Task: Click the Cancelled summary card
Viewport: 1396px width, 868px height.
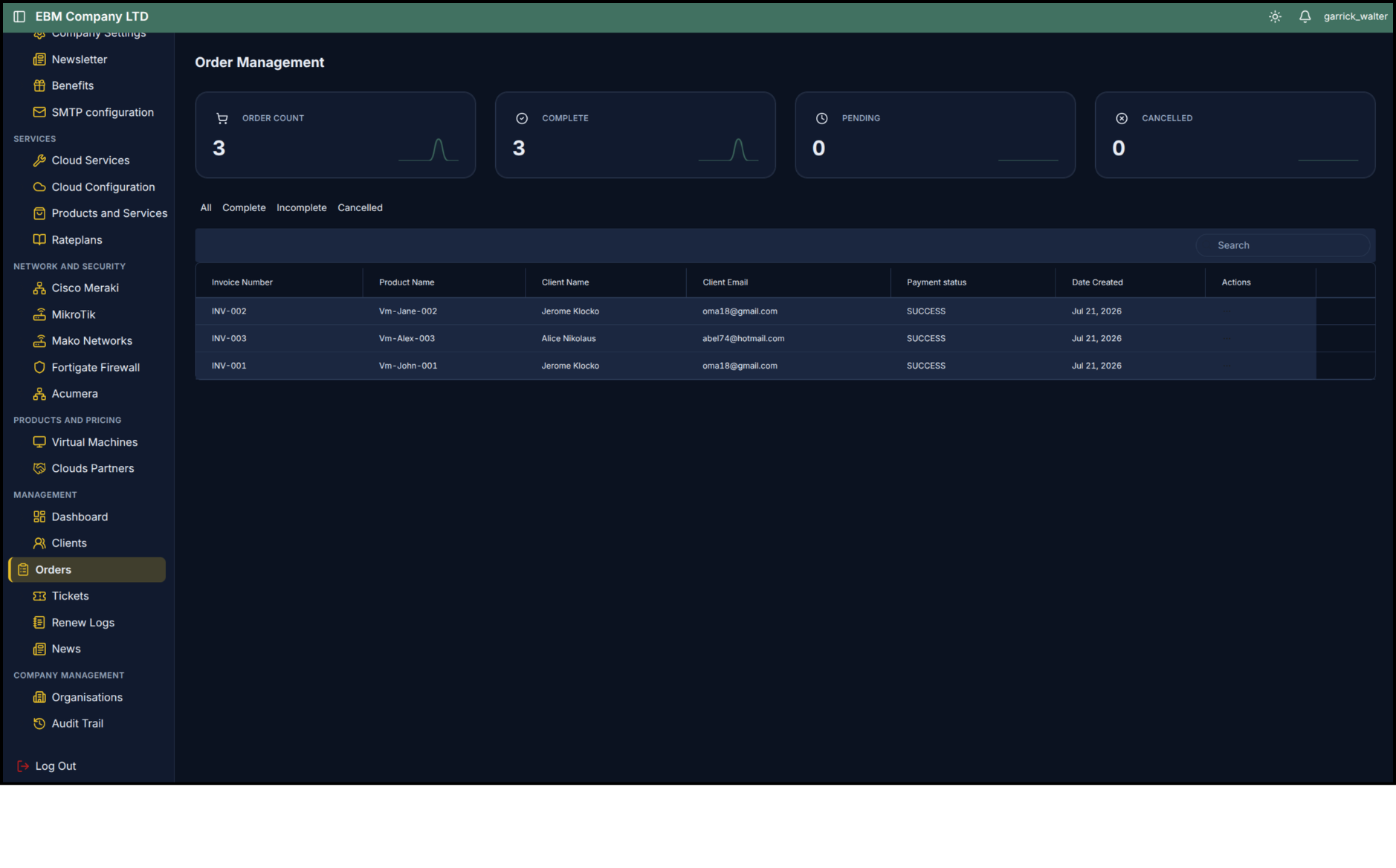Action: pyautogui.click(x=1235, y=135)
